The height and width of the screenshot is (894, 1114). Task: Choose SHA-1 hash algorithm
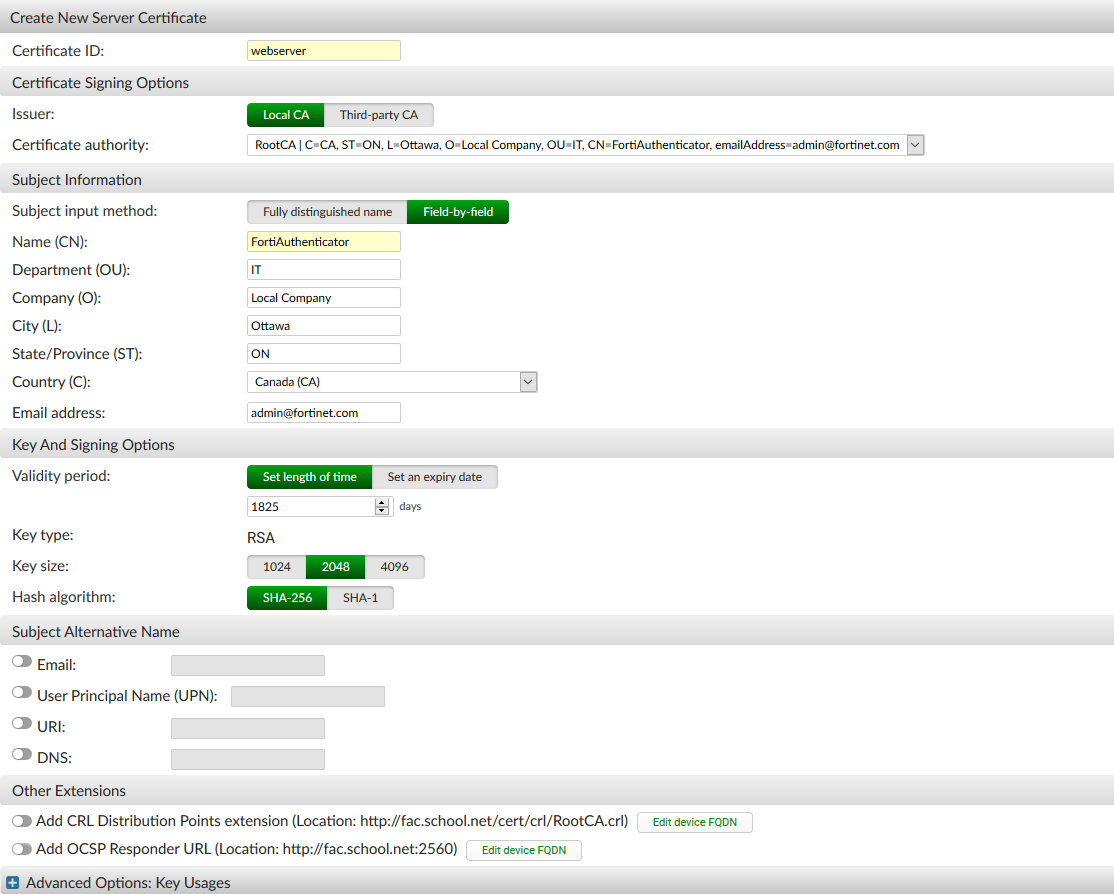[x=360, y=598]
